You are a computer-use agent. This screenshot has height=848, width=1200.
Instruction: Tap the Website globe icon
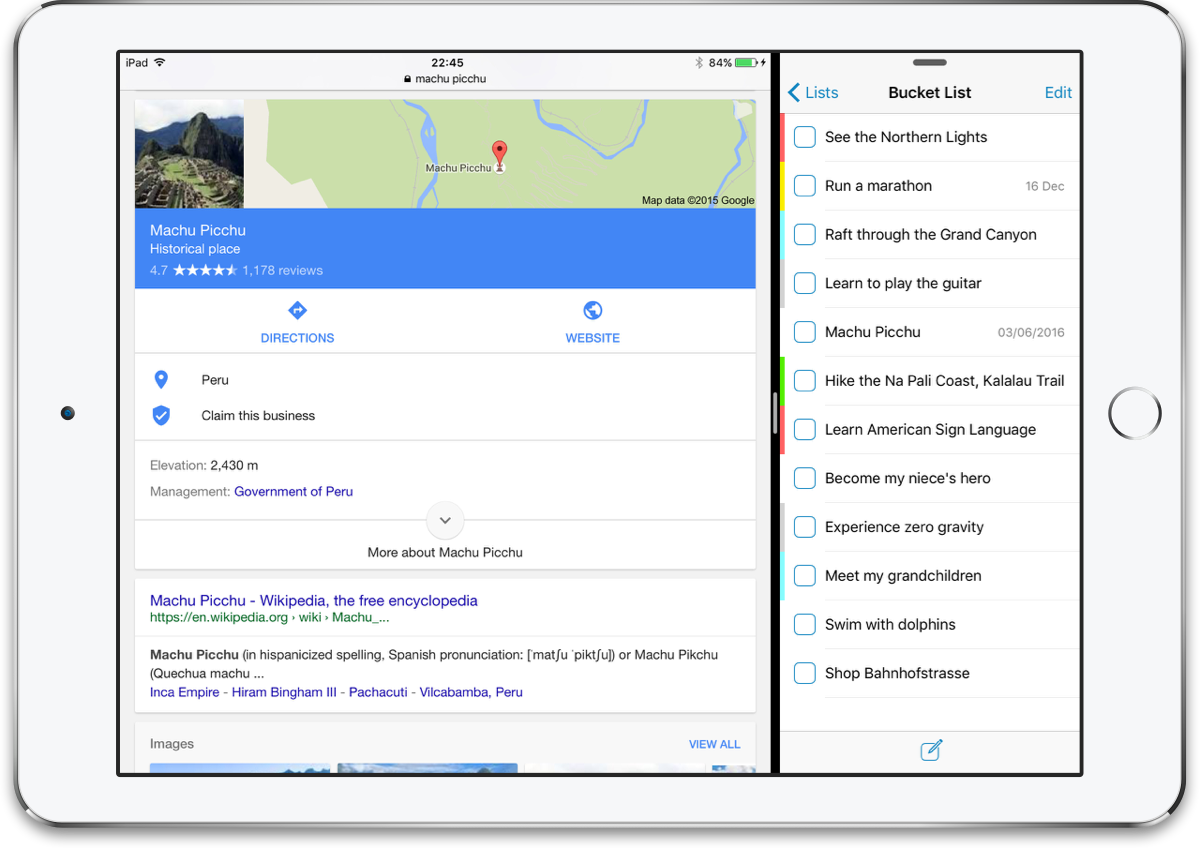tap(592, 310)
